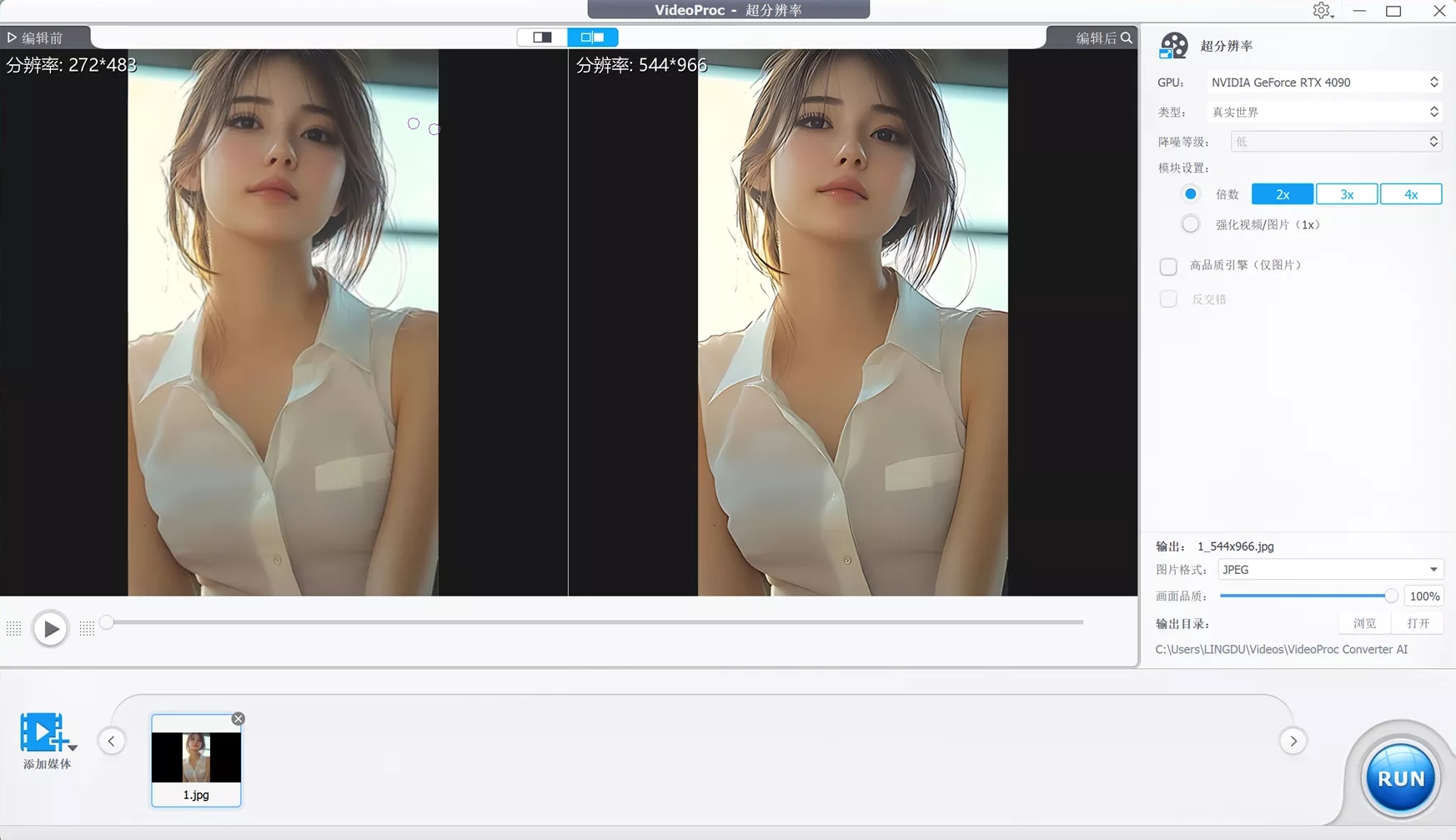1456x840 pixels.
Task: Go to previous media with left arrow
Action: [112, 741]
